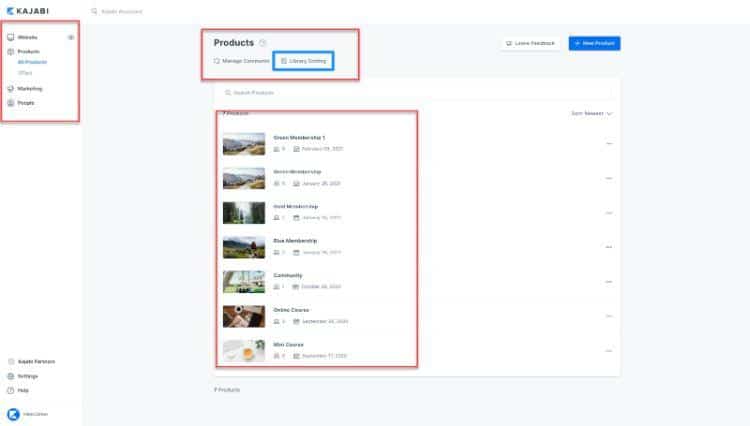
Task: Click the members icon under Mini Course
Action: point(276,356)
